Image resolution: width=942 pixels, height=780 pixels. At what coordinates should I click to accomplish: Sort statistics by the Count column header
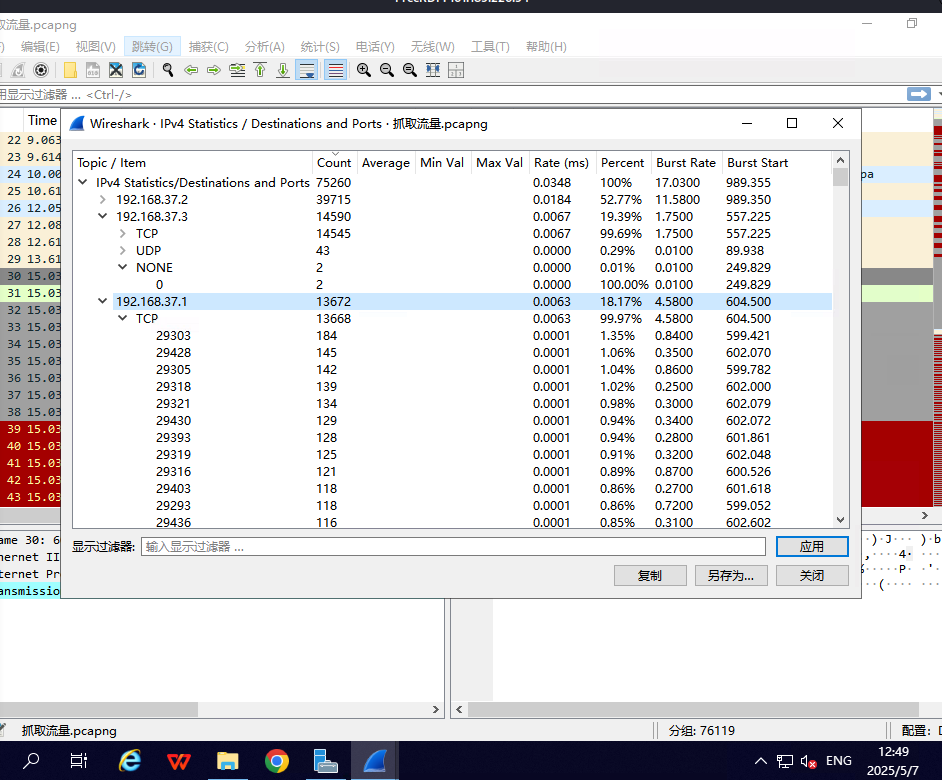334,162
